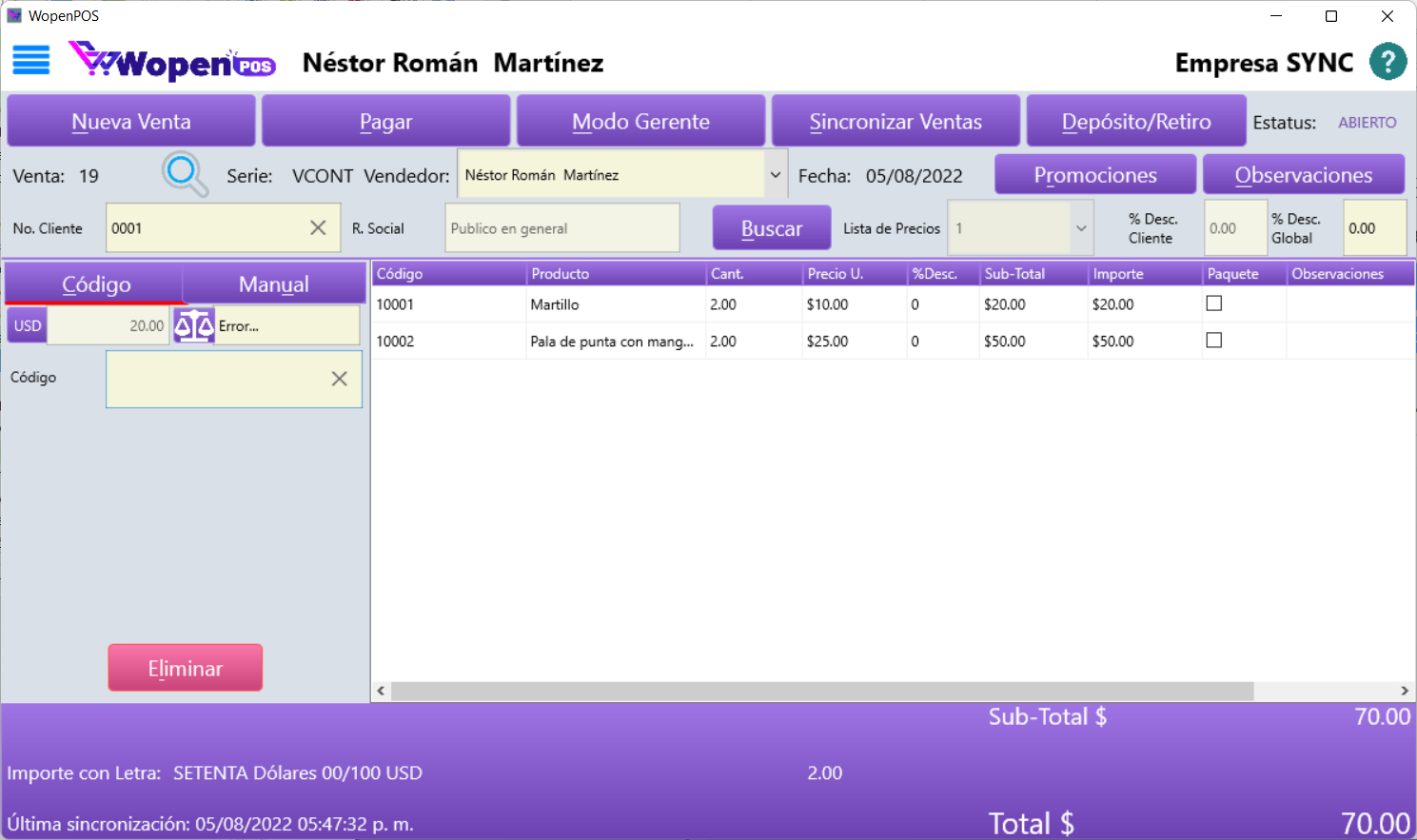The width and height of the screenshot is (1417, 840).
Task: Click the weighing scale icon
Action: tap(194, 325)
